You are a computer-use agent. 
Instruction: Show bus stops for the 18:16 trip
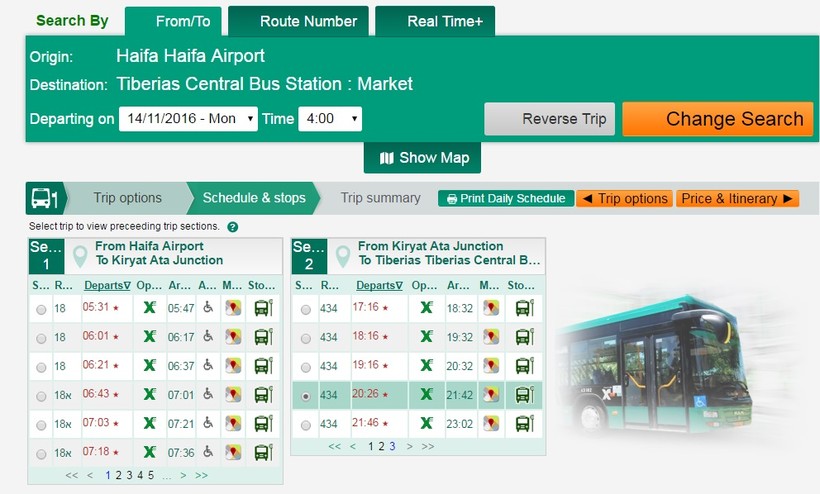(x=525, y=337)
